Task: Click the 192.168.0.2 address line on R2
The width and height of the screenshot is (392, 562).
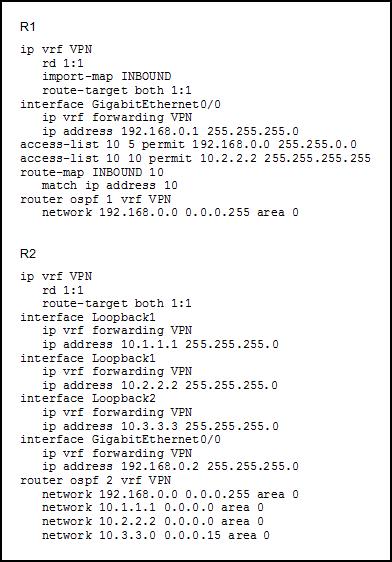Action: click(170, 466)
